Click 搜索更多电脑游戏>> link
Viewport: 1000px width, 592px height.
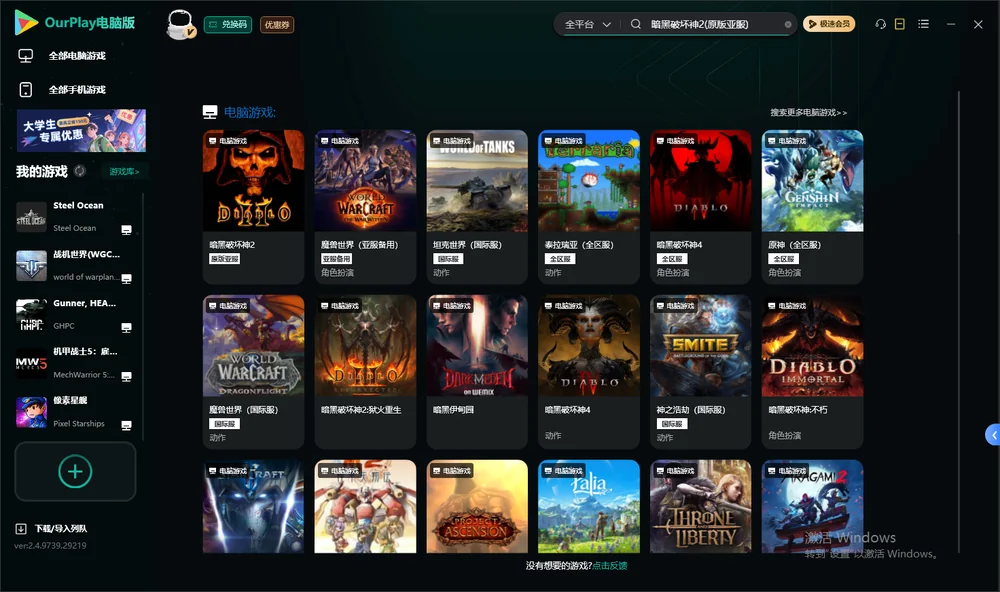click(x=808, y=112)
